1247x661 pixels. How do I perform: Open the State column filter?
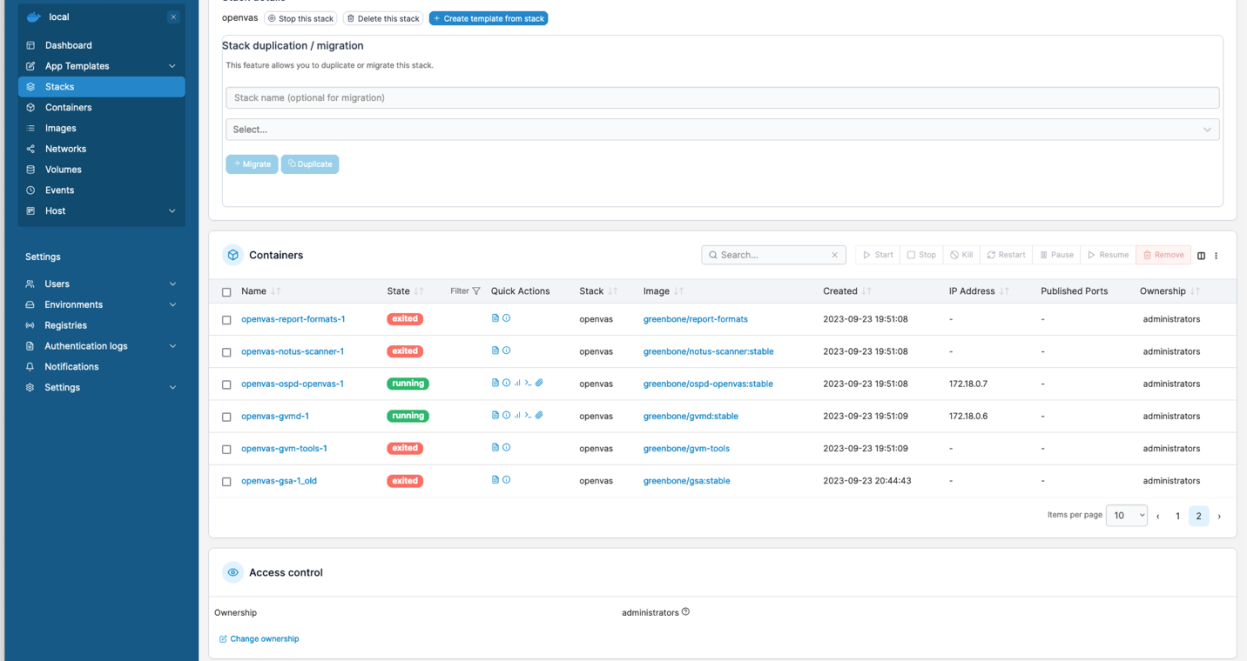click(x=465, y=291)
